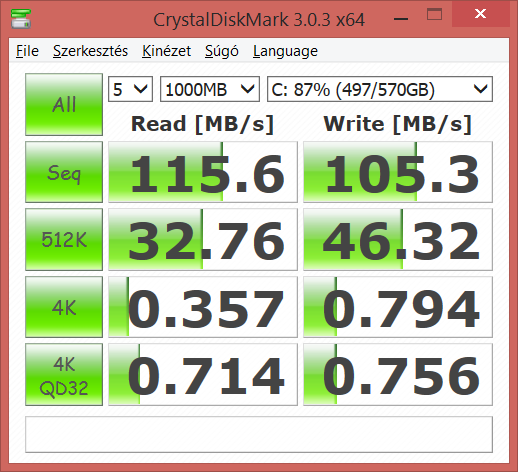This screenshot has height=472, width=518.
Task: Open the Language menu
Action: [x=285, y=51]
